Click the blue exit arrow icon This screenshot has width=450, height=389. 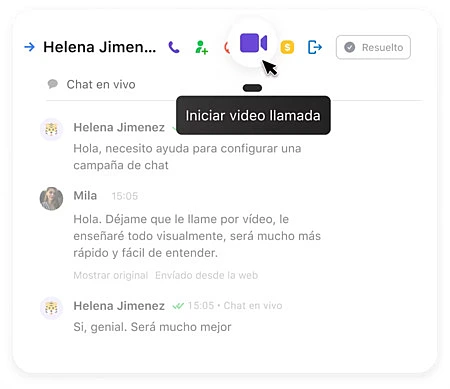pos(314,47)
